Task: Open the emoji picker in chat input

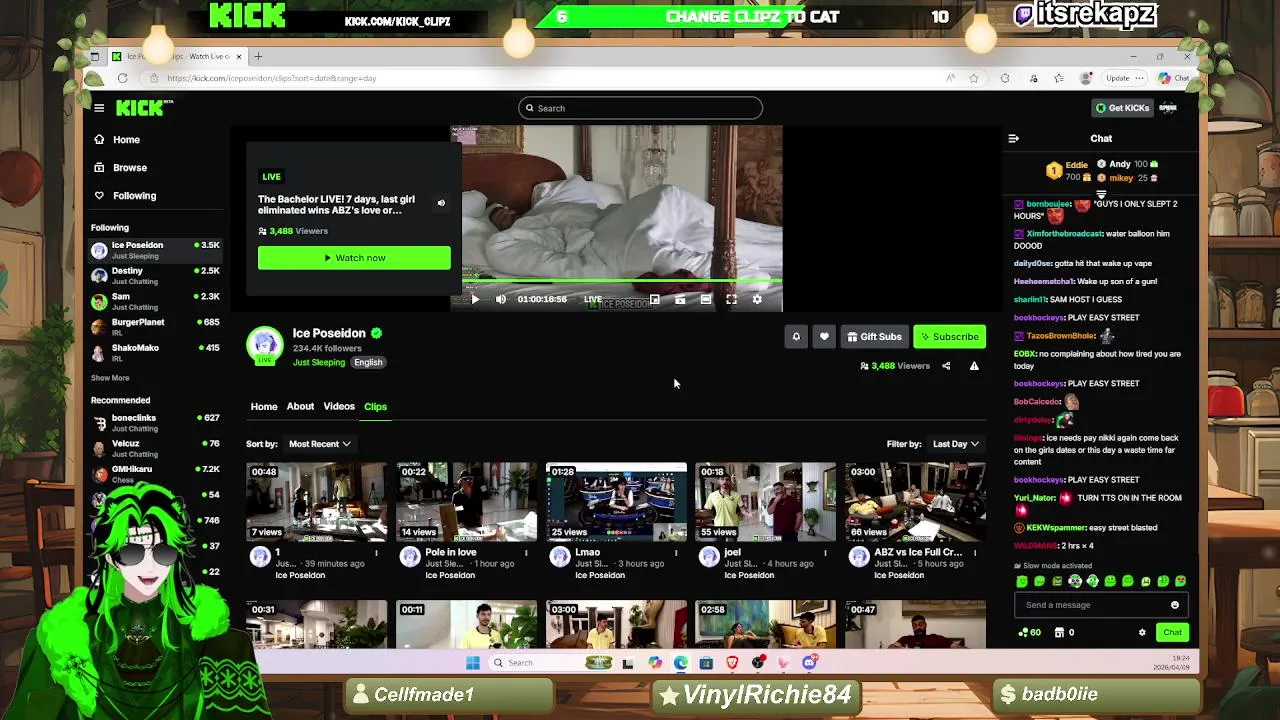Action: [x=1175, y=605]
